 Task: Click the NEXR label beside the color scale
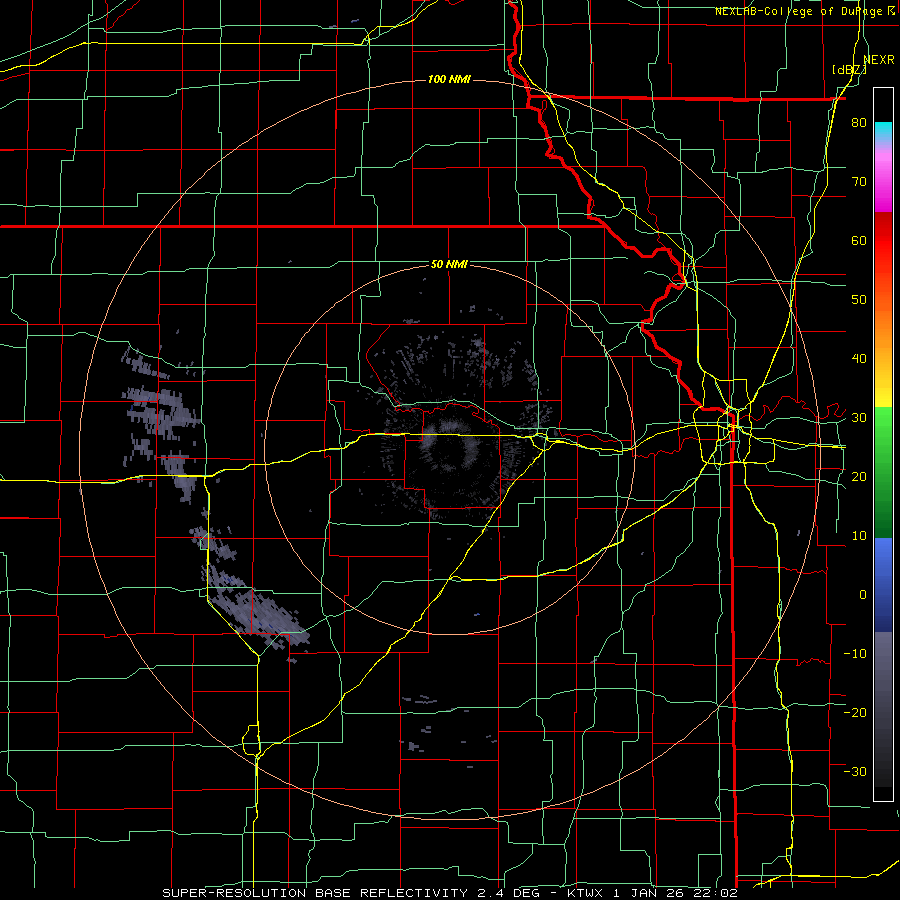tap(879, 60)
